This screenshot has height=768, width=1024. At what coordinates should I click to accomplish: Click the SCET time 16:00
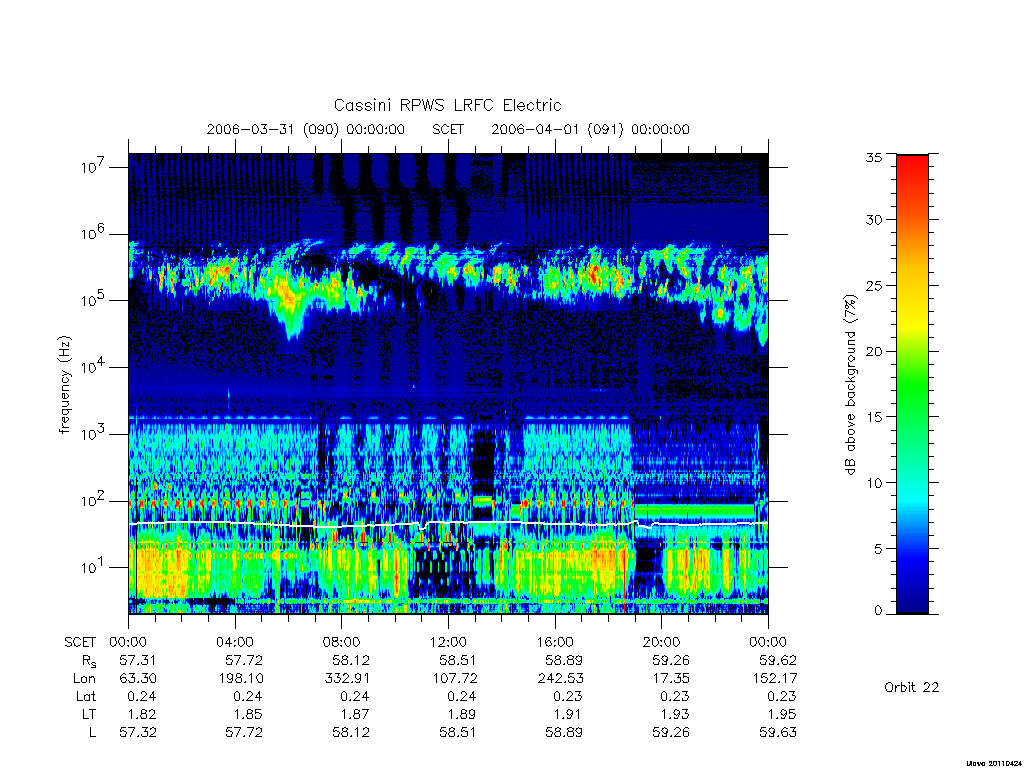pyautogui.click(x=555, y=642)
